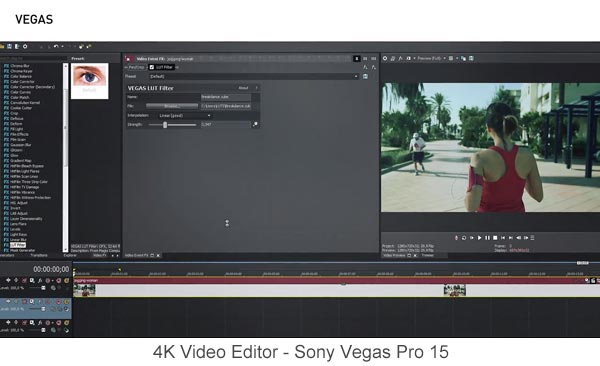Click the Previous Frame transport button
This screenshot has width=600, height=366.
pyautogui.click(x=518, y=238)
